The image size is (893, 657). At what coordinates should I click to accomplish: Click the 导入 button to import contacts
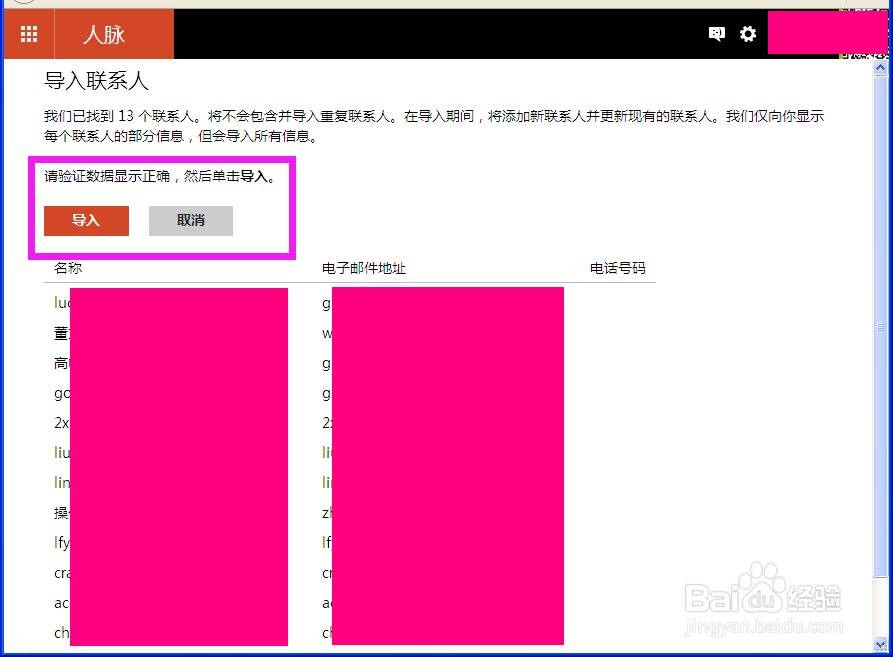86,221
